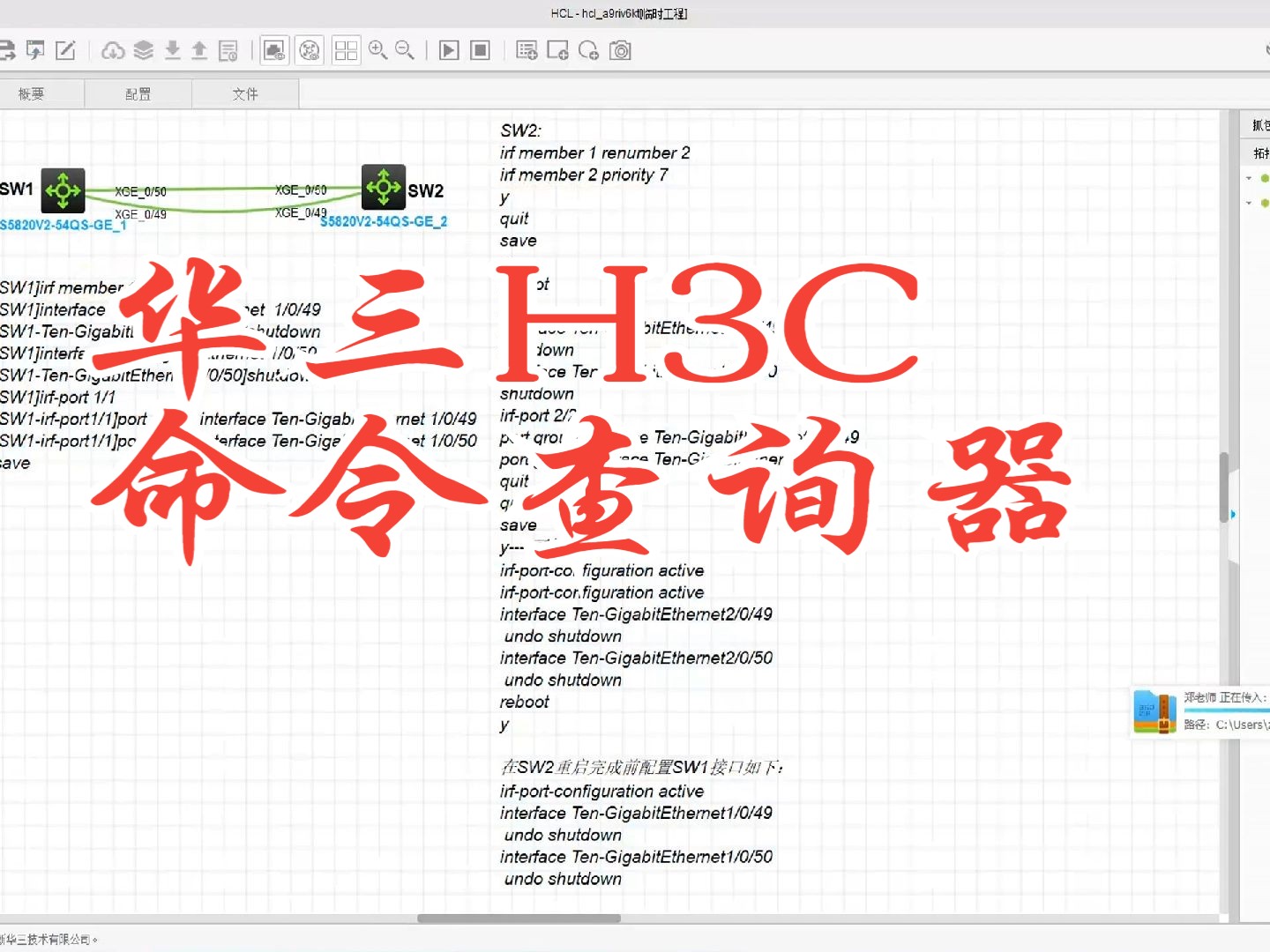The width and height of the screenshot is (1270, 952).
Task: Click the canvas horizontal scrollbar thumb
Action: (x=519, y=919)
